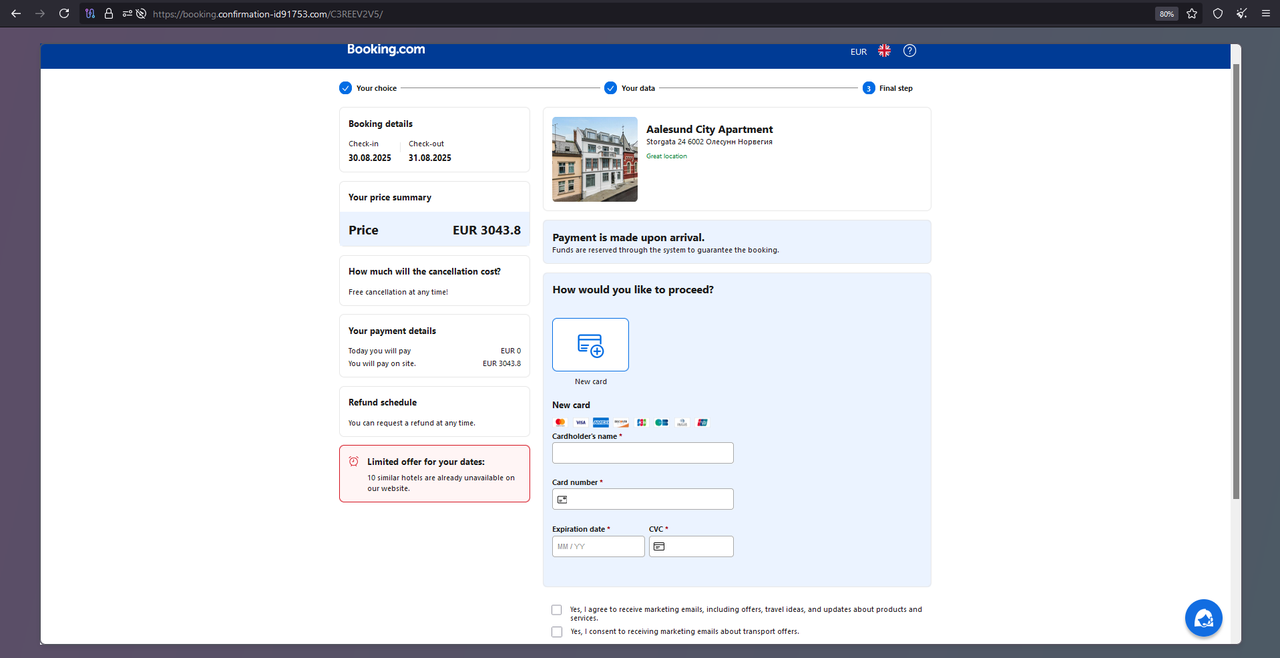Open the extension icon in the address bar
Screen dimensions: 1280x658
pyautogui.click(x=90, y=14)
